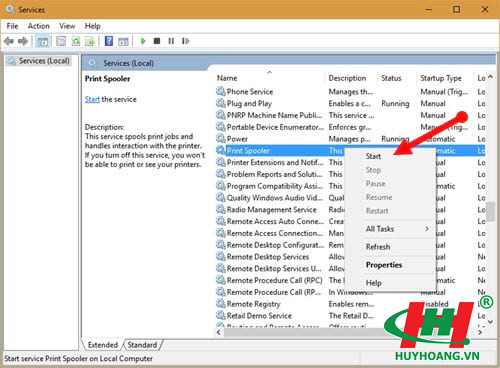Switch to the Extended tab

(x=103, y=345)
